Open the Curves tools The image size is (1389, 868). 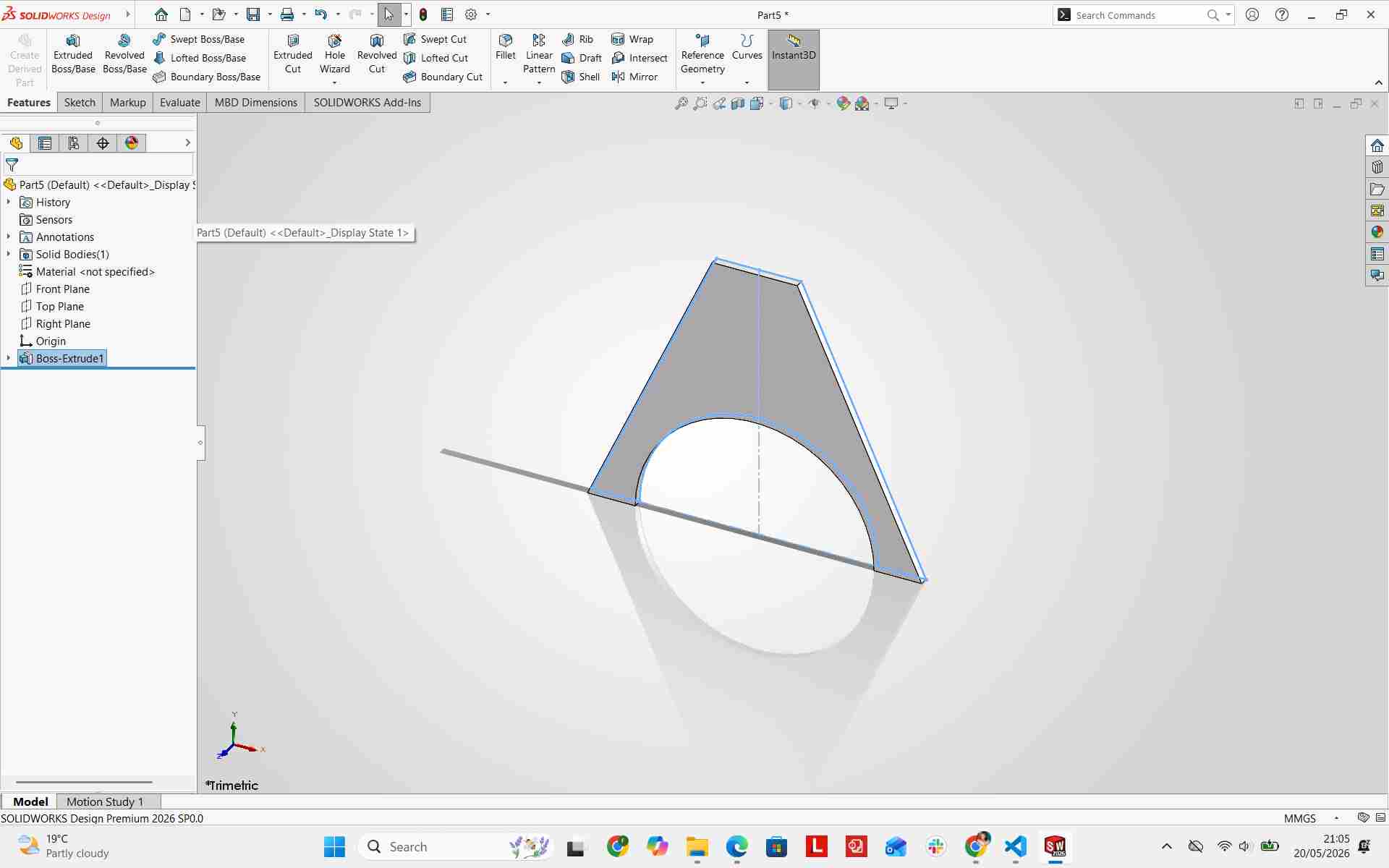click(747, 47)
